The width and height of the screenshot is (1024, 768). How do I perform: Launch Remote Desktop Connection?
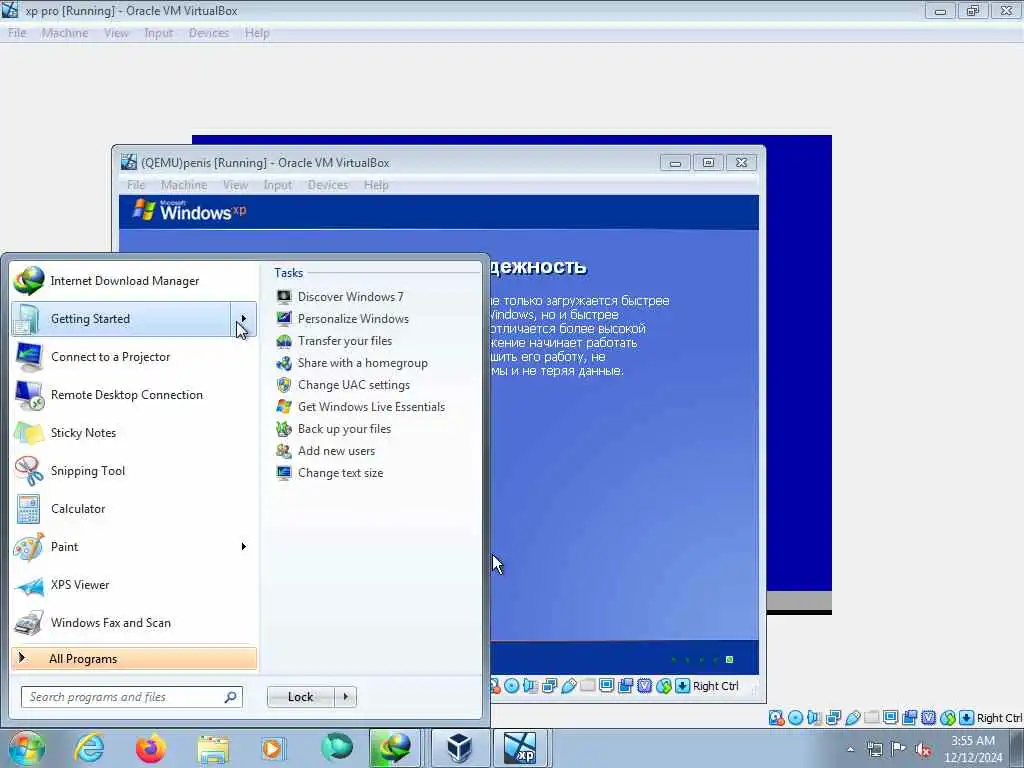click(134, 394)
